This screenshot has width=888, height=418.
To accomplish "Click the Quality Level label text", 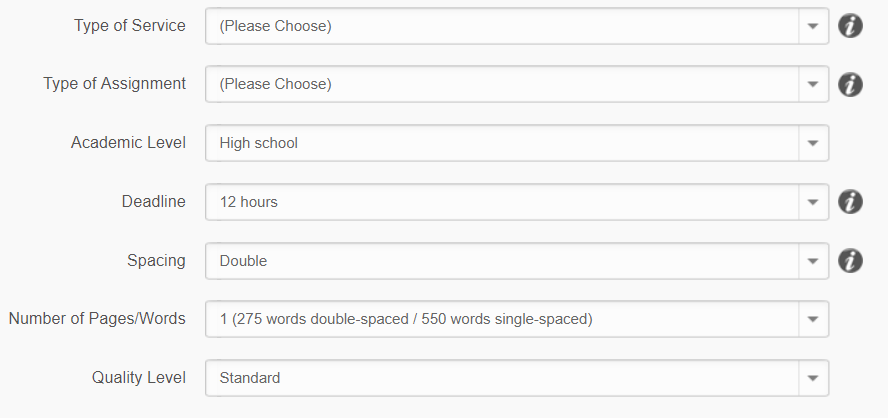I will pos(138,378).
